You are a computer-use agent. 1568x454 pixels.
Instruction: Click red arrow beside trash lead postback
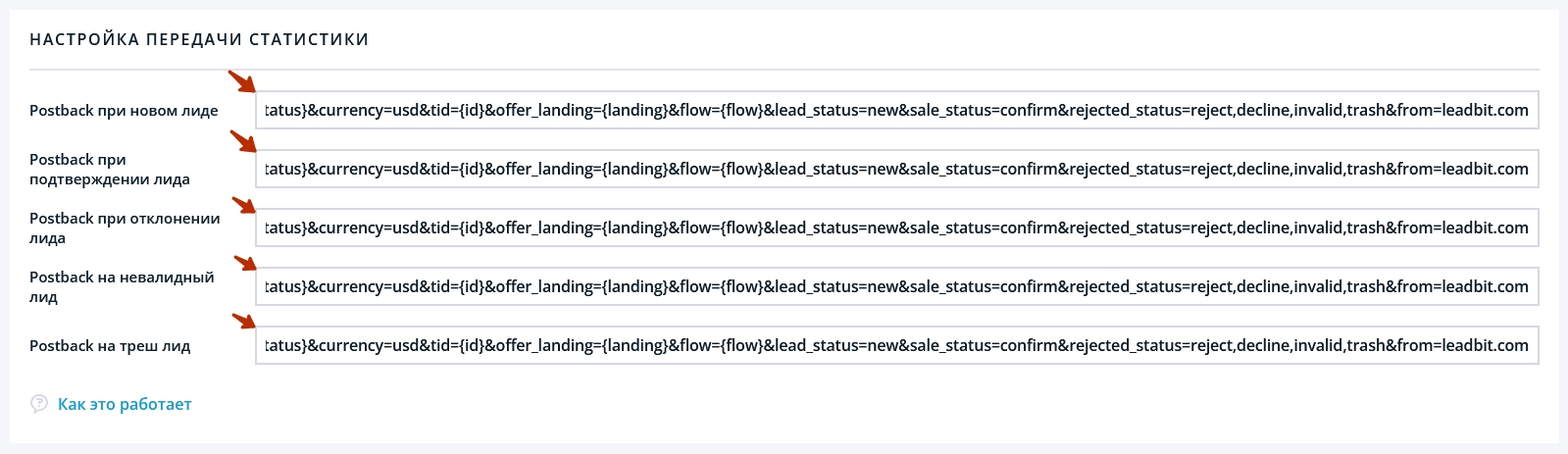[x=243, y=321]
